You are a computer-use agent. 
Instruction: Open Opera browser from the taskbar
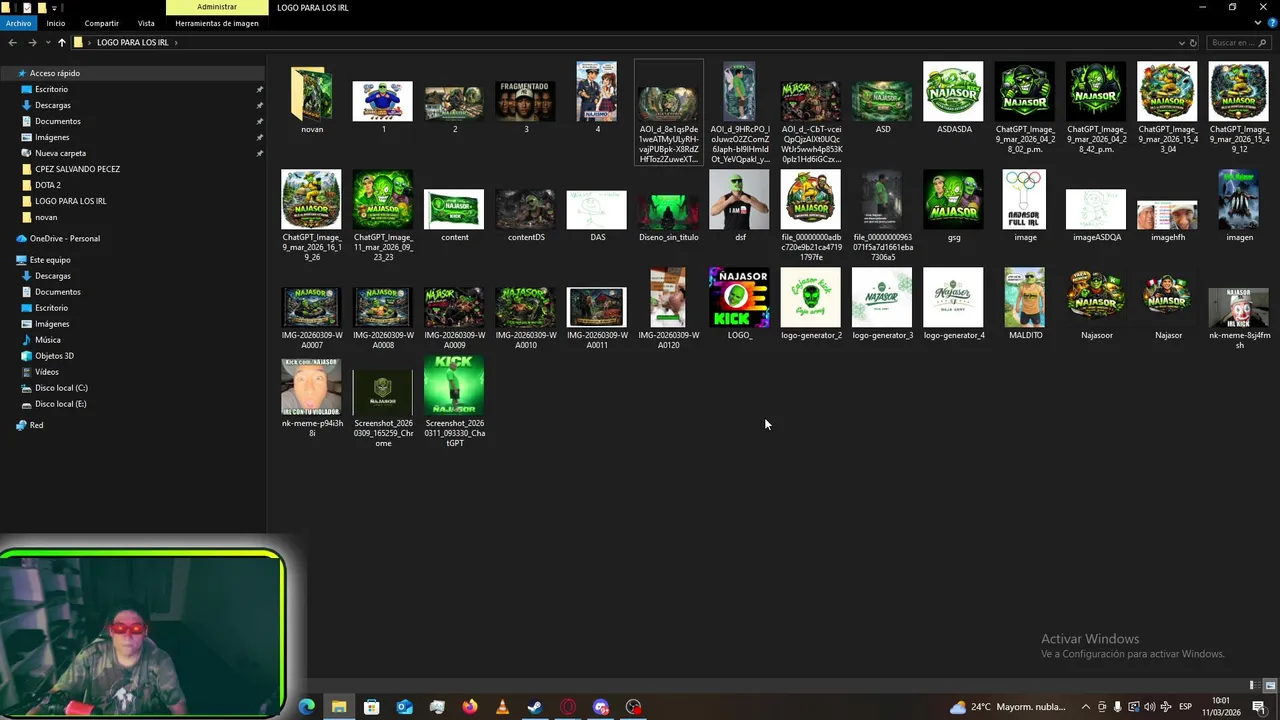(568, 707)
